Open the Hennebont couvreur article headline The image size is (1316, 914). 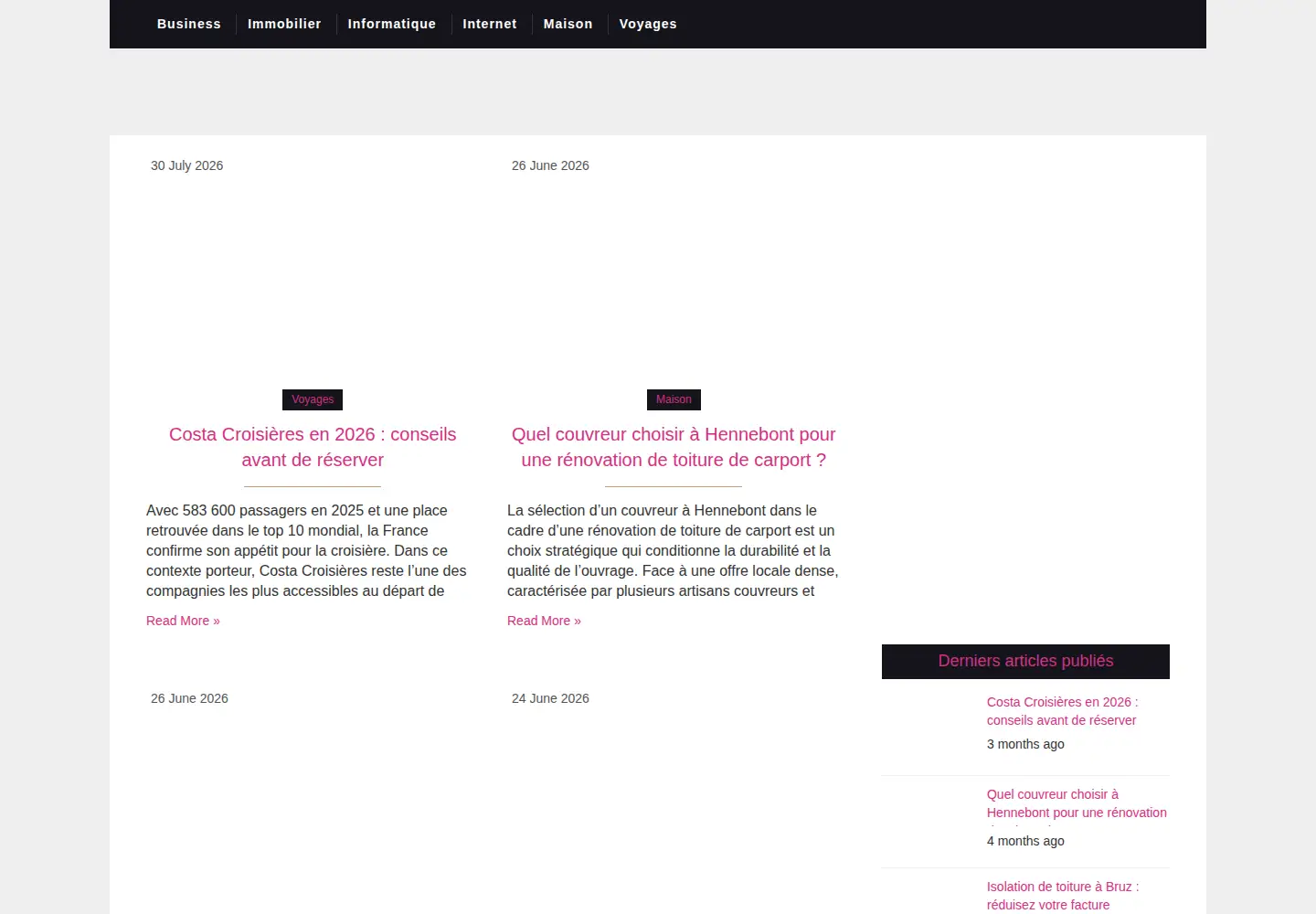coord(674,447)
